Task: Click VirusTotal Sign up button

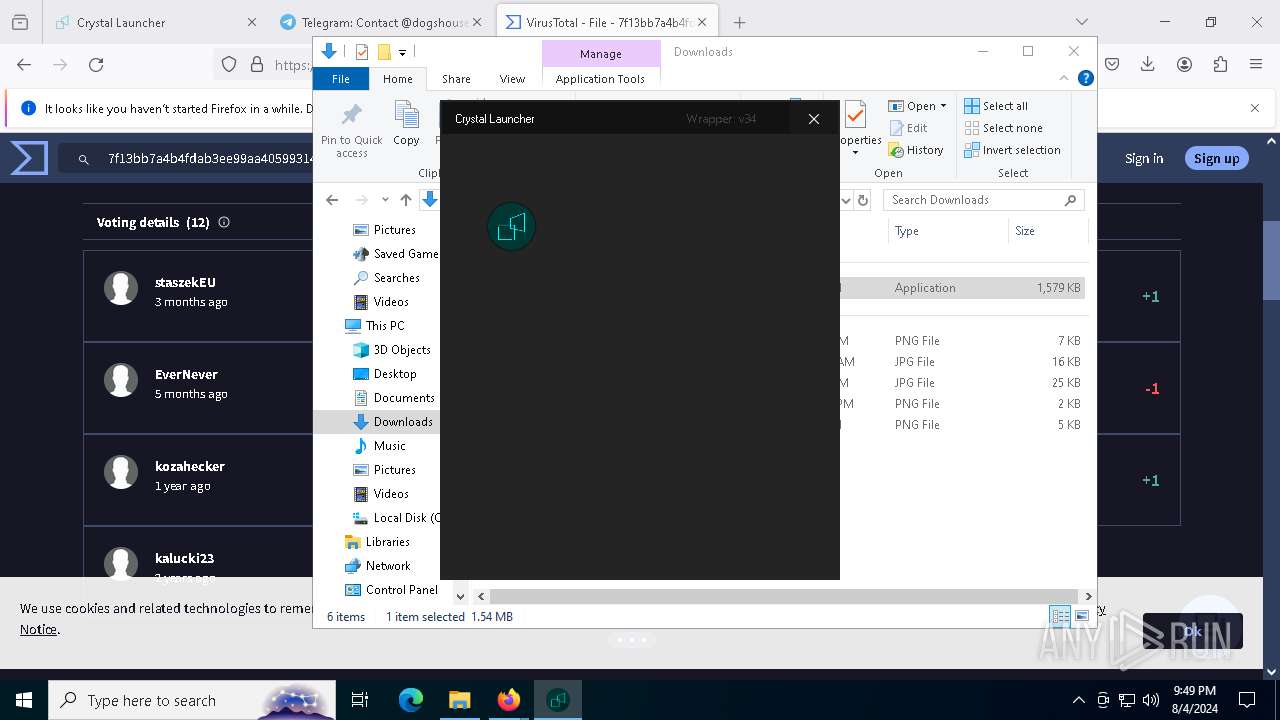Action: [1216, 158]
